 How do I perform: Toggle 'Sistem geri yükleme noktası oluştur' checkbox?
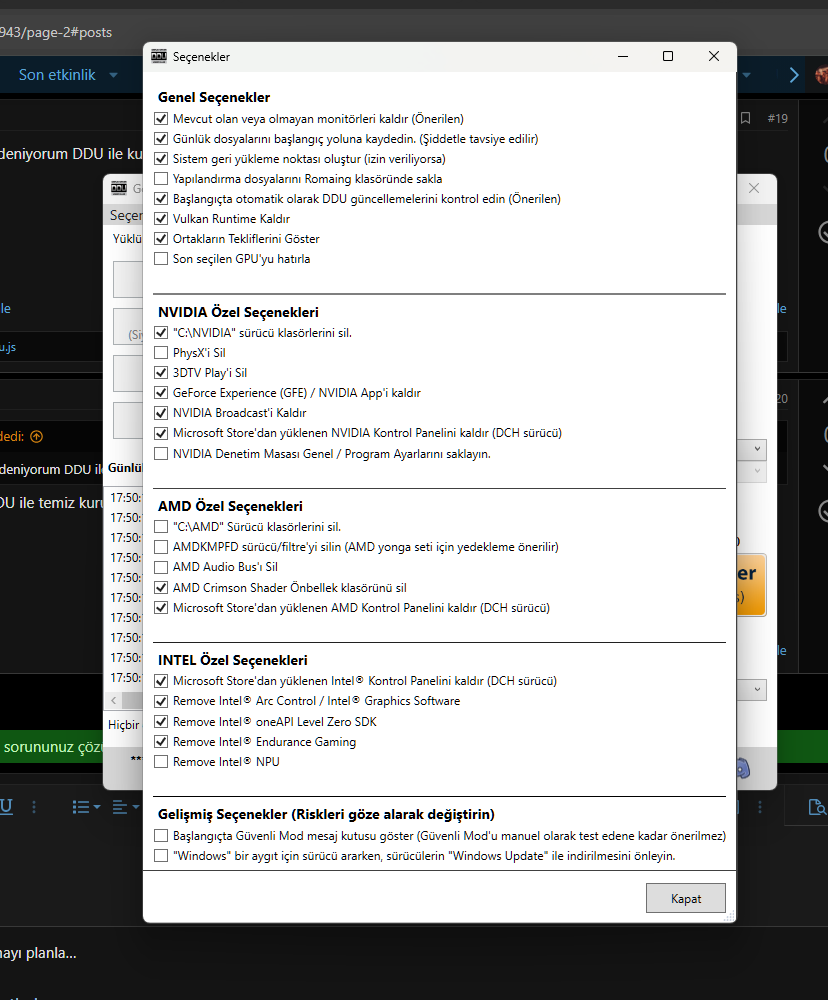coord(161,159)
